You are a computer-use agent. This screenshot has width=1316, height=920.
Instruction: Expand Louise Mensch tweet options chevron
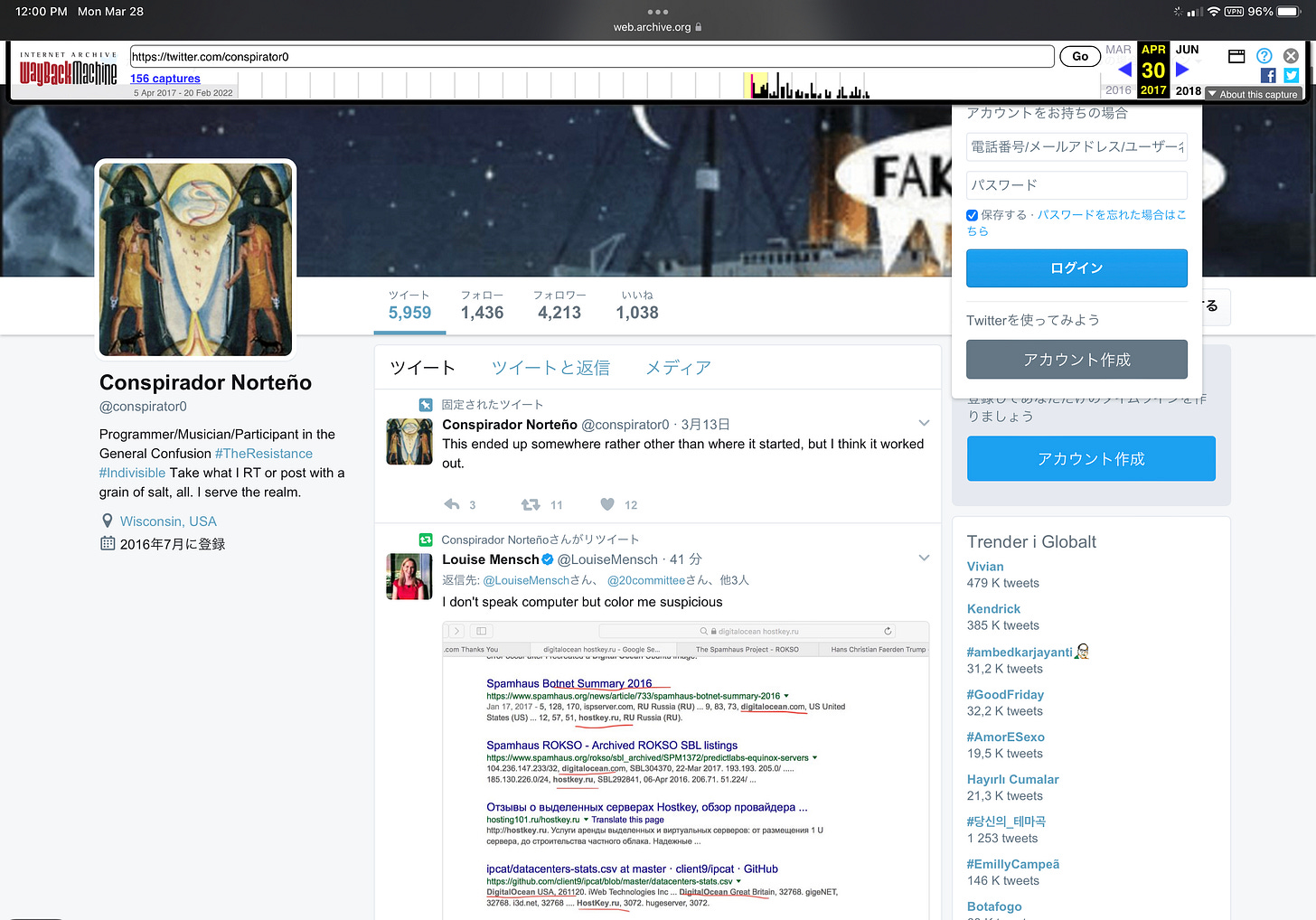pyautogui.click(x=924, y=558)
